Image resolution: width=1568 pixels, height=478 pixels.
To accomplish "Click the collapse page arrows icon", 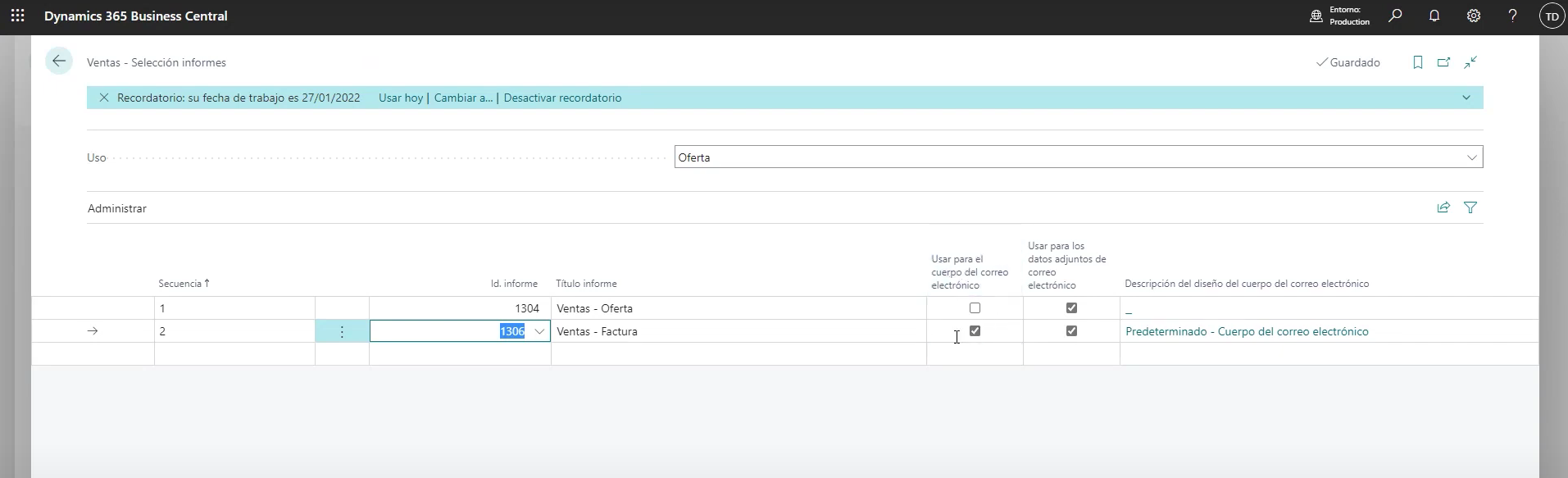I will coord(1470,62).
